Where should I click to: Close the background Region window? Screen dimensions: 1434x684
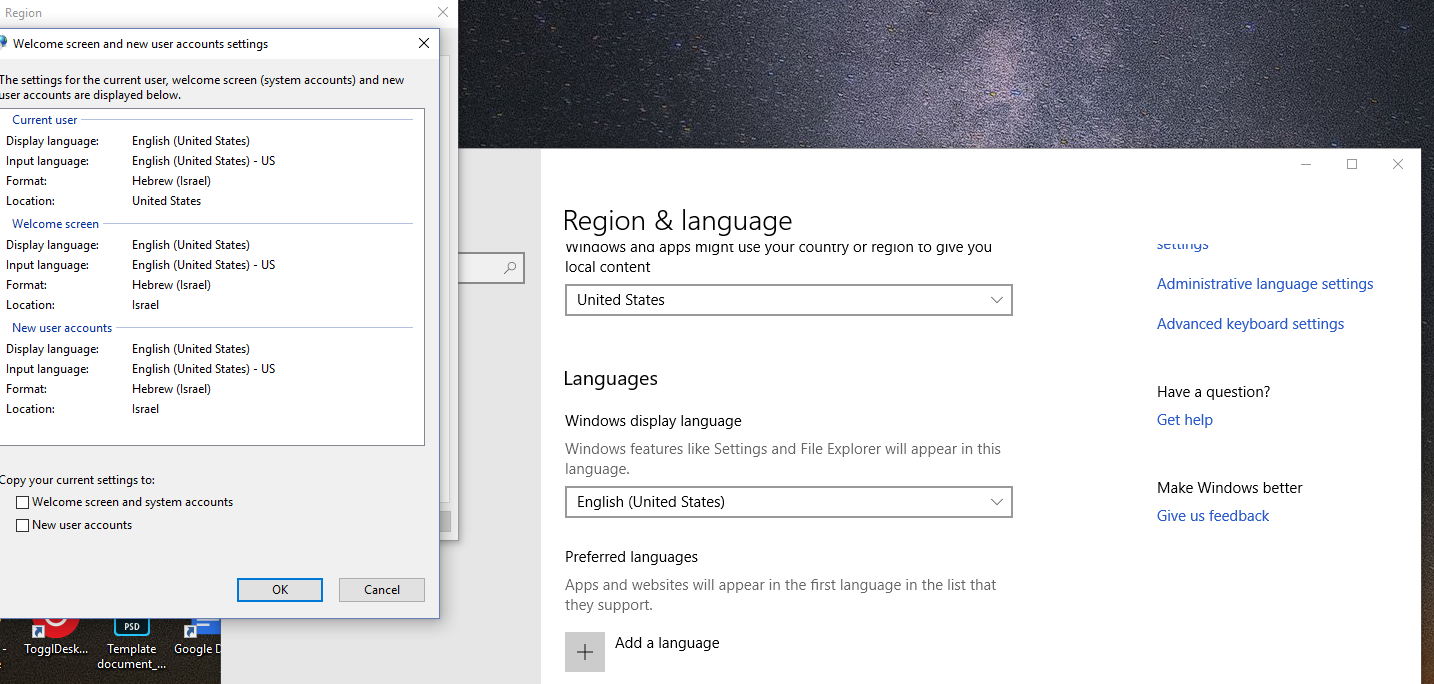coord(443,13)
